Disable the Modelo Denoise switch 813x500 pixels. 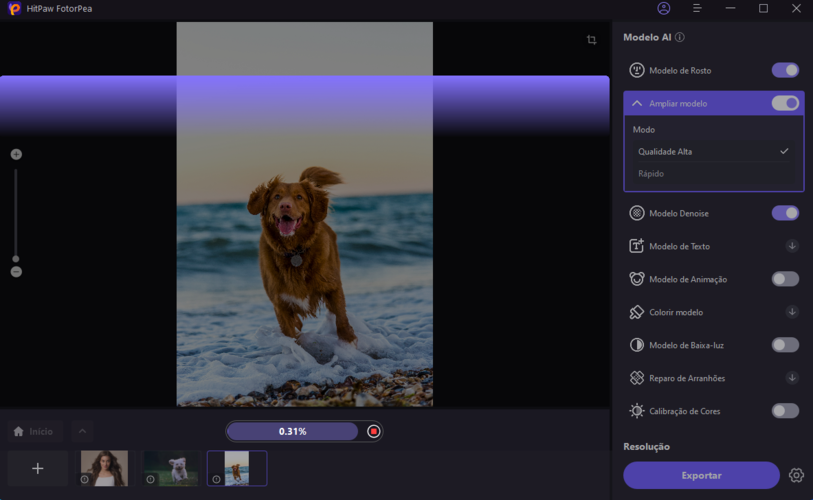785,213
